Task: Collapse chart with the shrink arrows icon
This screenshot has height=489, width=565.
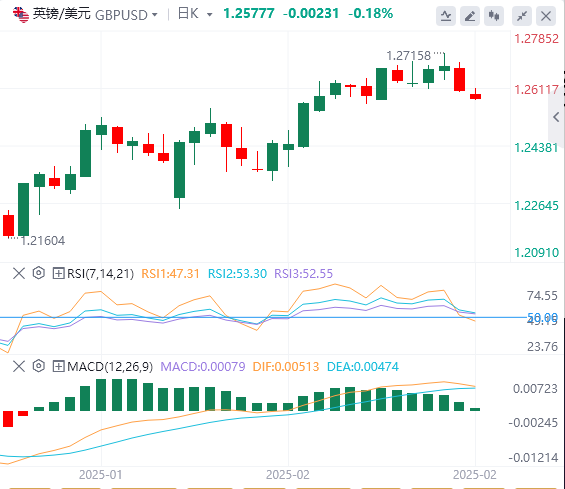Action: (x=522, y=16)
